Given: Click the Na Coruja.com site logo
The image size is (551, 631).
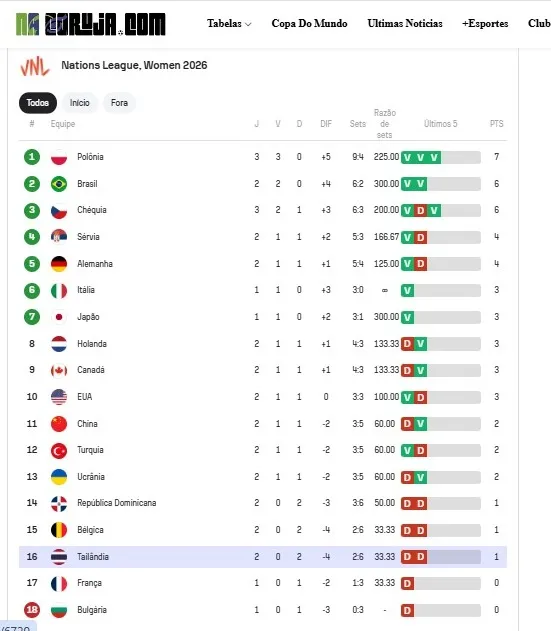Looking at the screenshot, I should point(91,24).
